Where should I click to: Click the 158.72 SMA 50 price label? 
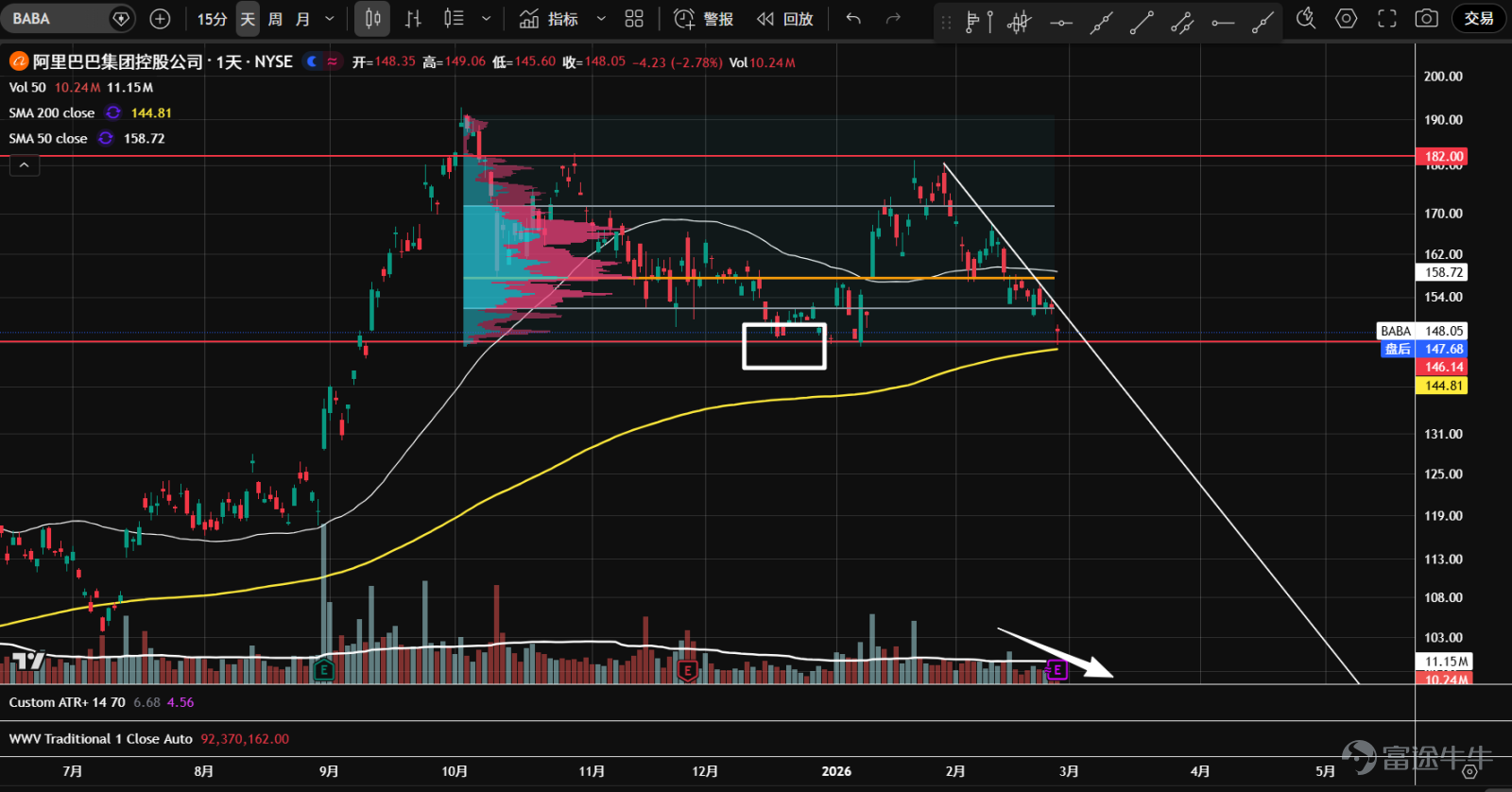1441,272
